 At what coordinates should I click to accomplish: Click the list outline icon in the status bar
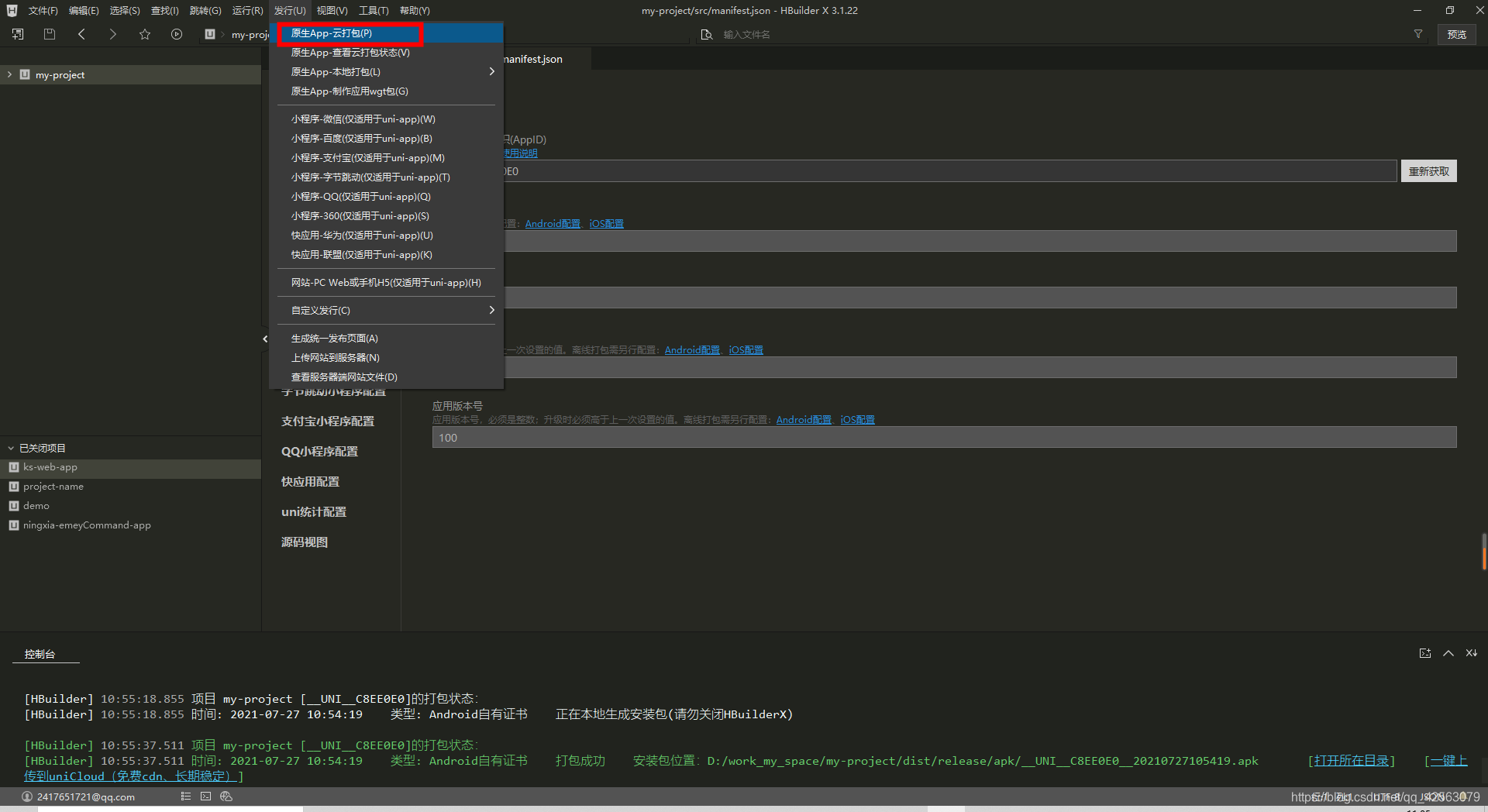point(185,796)
